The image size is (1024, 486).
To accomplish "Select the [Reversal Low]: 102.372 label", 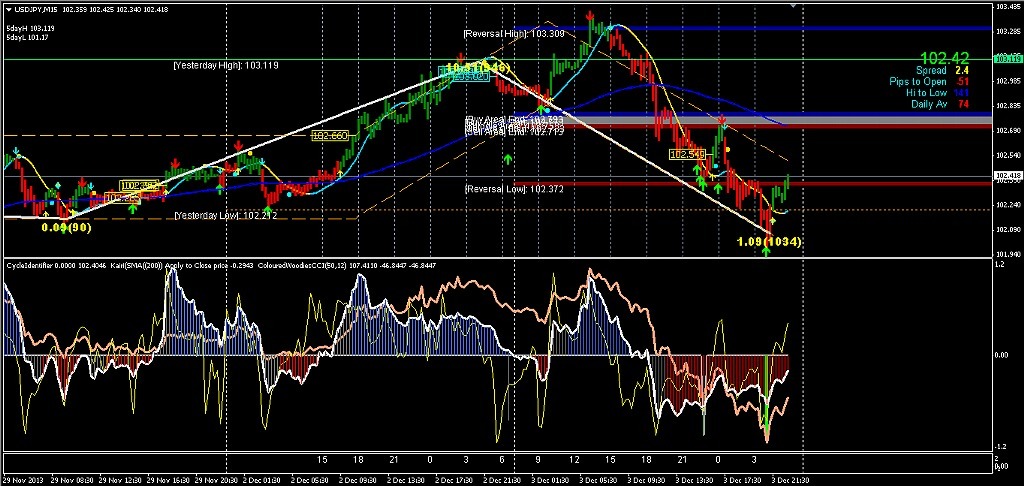I will [x=514, y=189].
